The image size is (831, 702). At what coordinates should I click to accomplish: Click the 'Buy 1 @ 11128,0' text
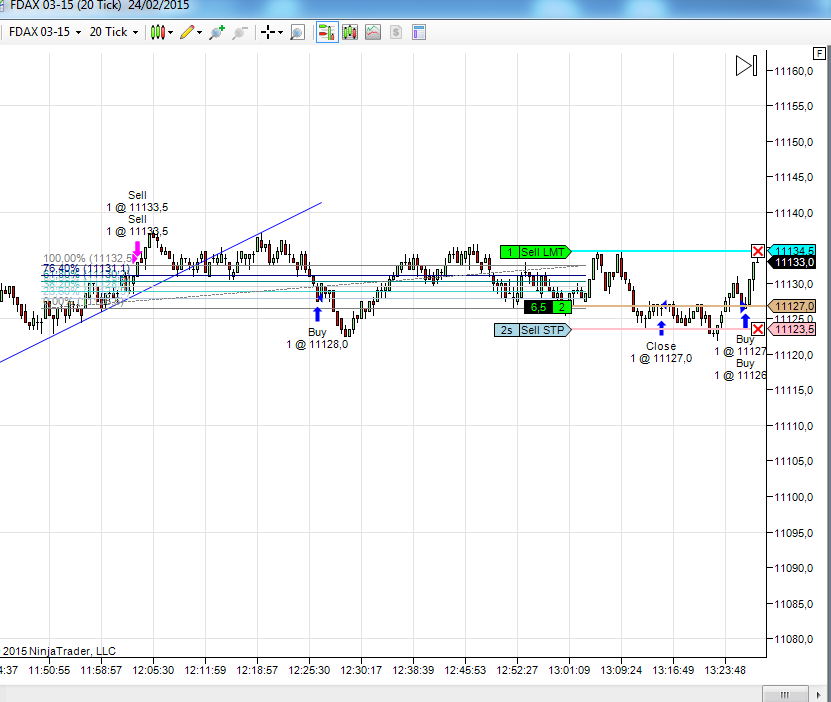coord(317,338)
